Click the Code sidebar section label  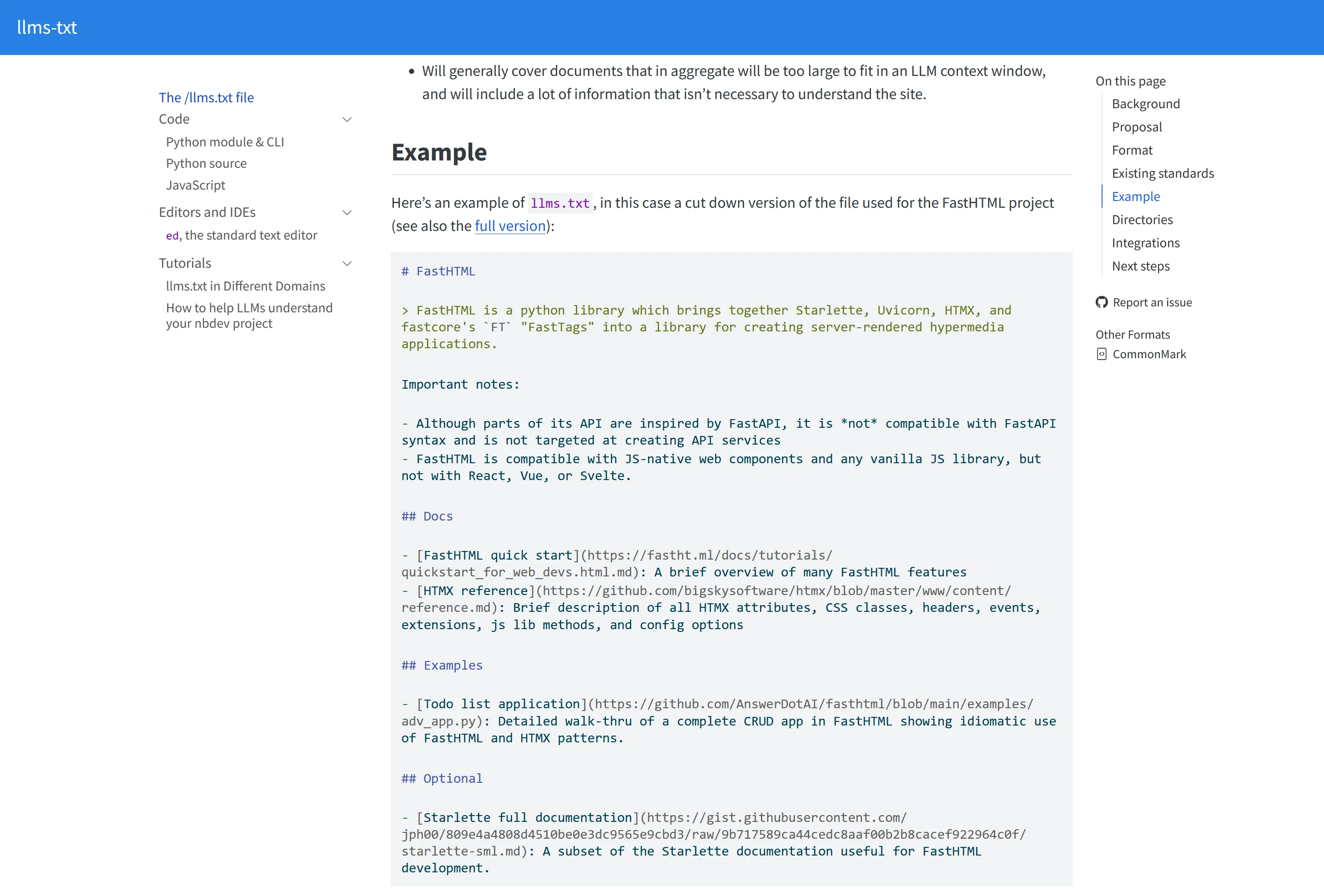point(174,119)
